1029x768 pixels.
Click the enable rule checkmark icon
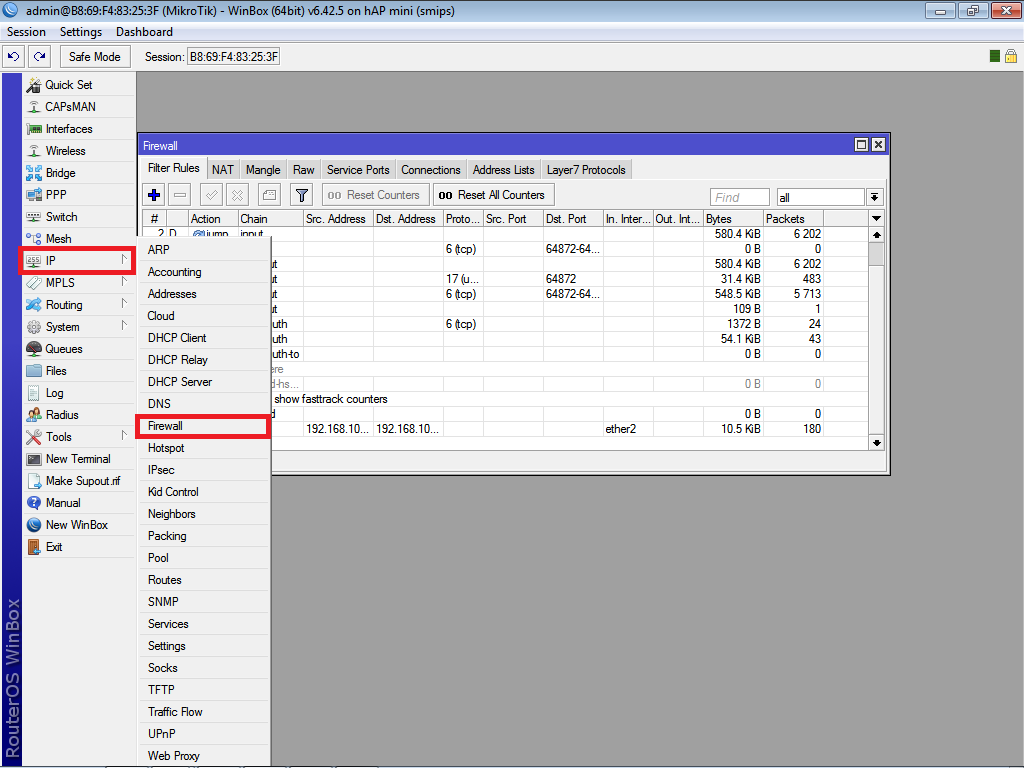click(211, 195)
